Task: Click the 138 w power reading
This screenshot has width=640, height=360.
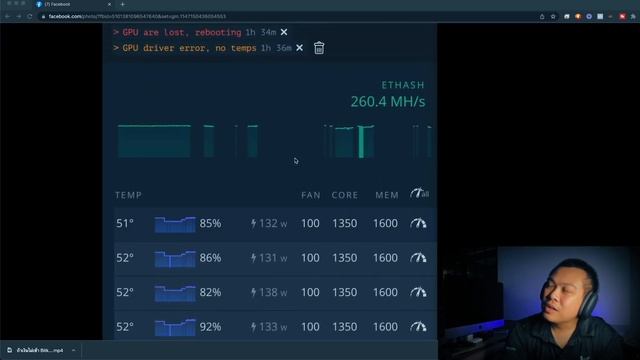Action: [x=269, y=292]
